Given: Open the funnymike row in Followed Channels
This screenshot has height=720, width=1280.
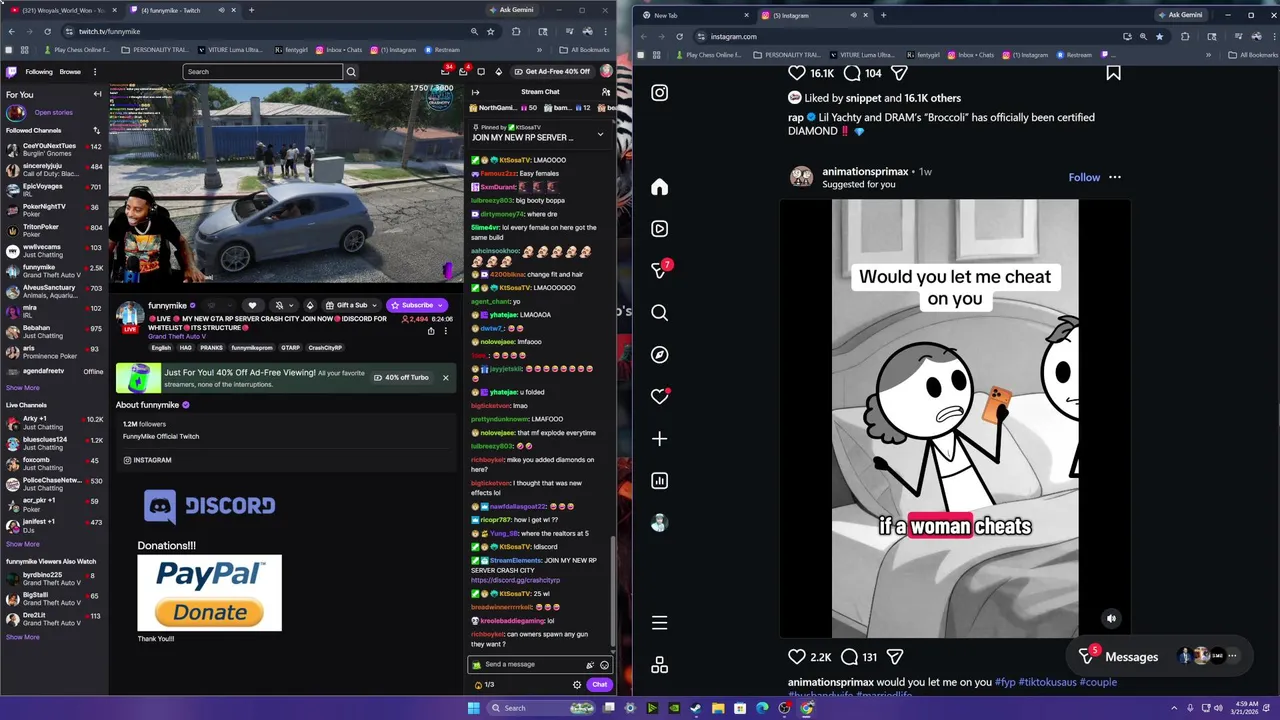Looking at the screenshot, I should point(54,271).
